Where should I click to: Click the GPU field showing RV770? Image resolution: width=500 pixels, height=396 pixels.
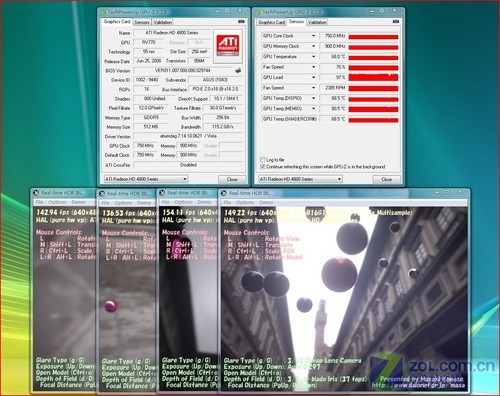(x=149, y=42)
